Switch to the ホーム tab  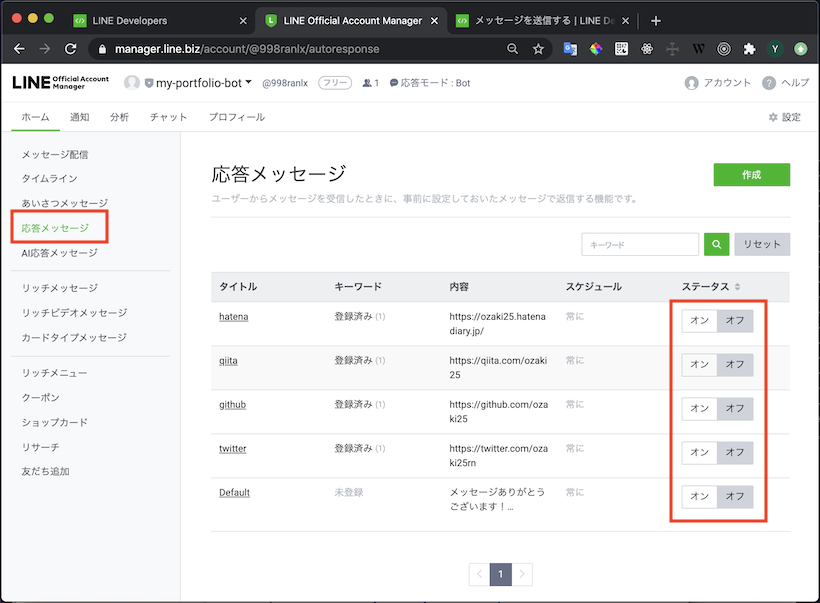[35, 117]
